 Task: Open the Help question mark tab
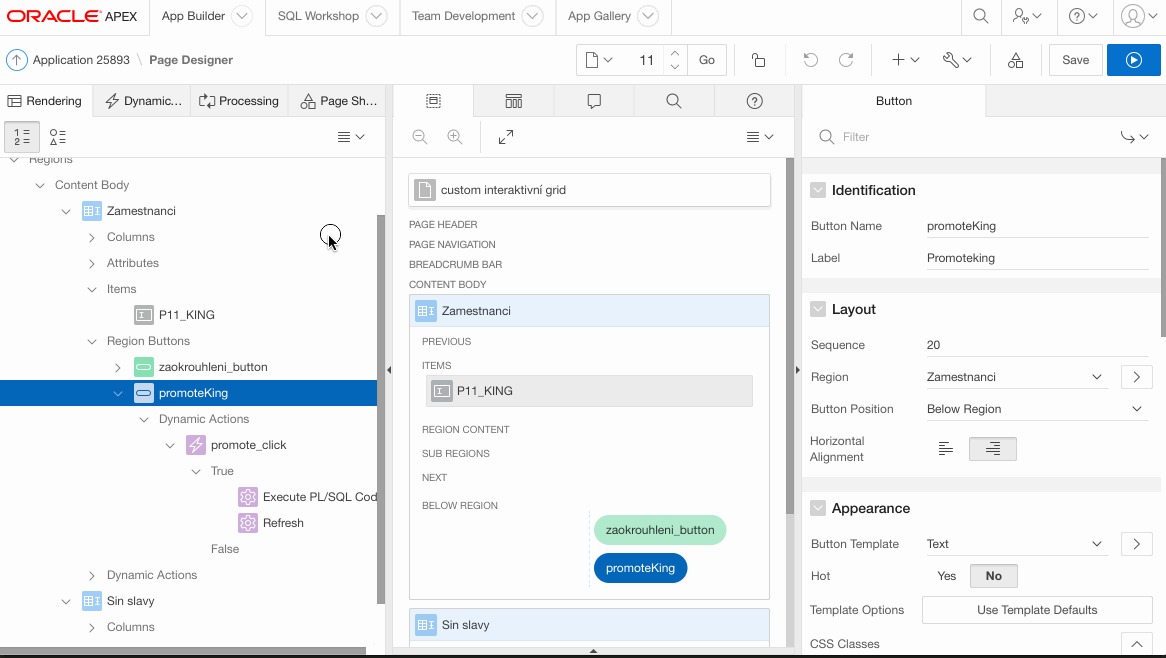pyautogui.click(x=755, y=101)
